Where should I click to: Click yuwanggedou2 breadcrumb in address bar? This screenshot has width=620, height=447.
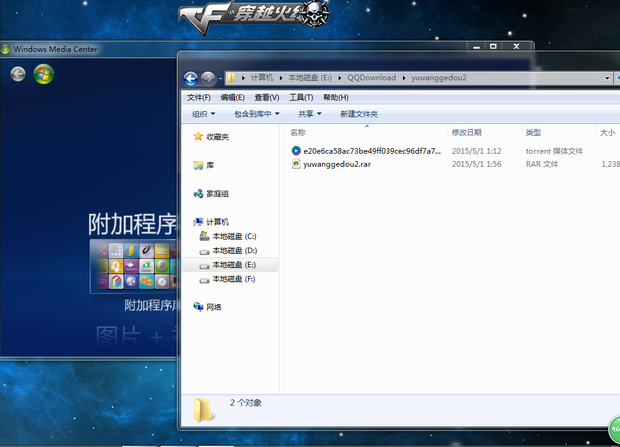click(439, 78)
